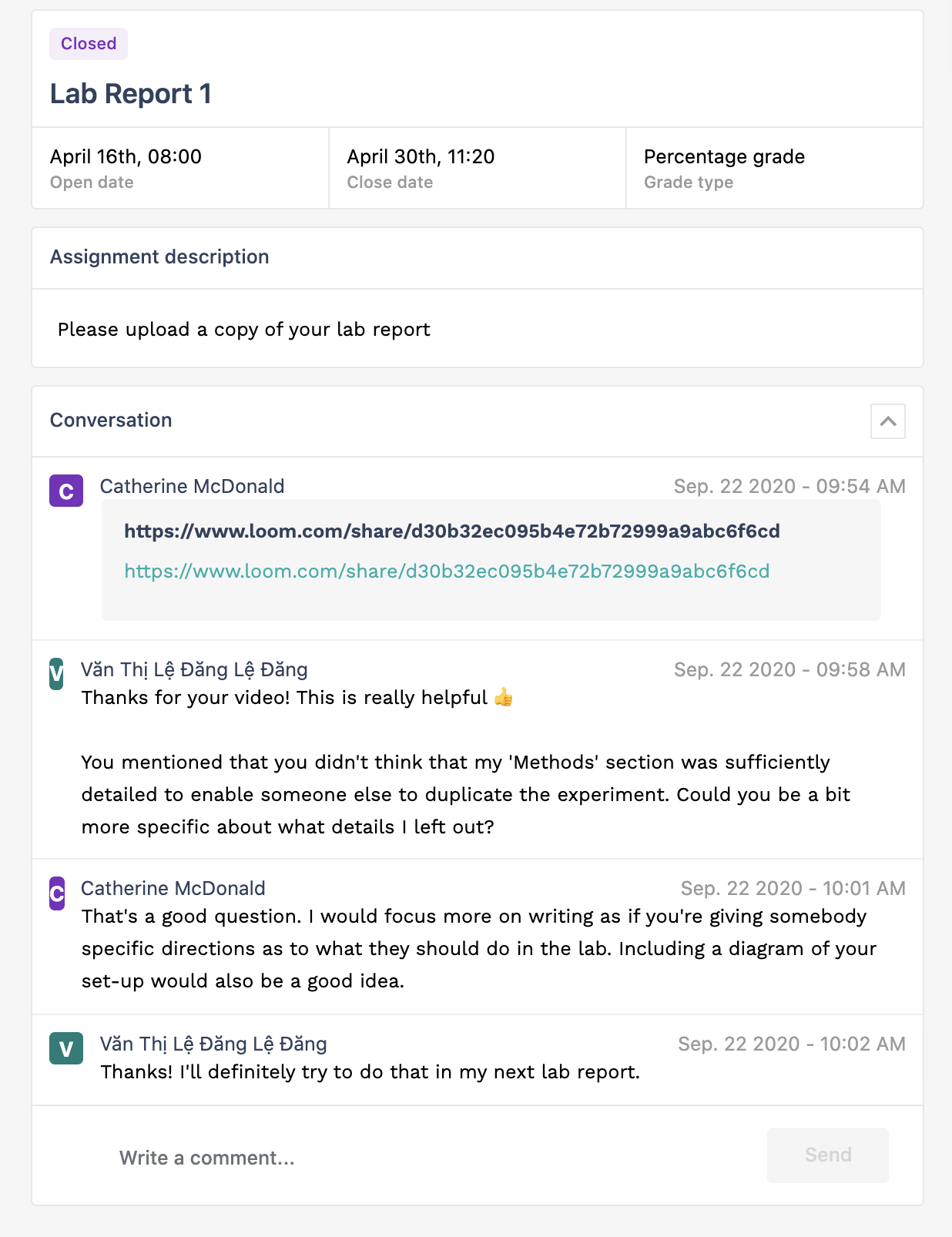952x1237 pixels.
Task: Click the bold loom.com link title
Action: (x=452, y=531)
